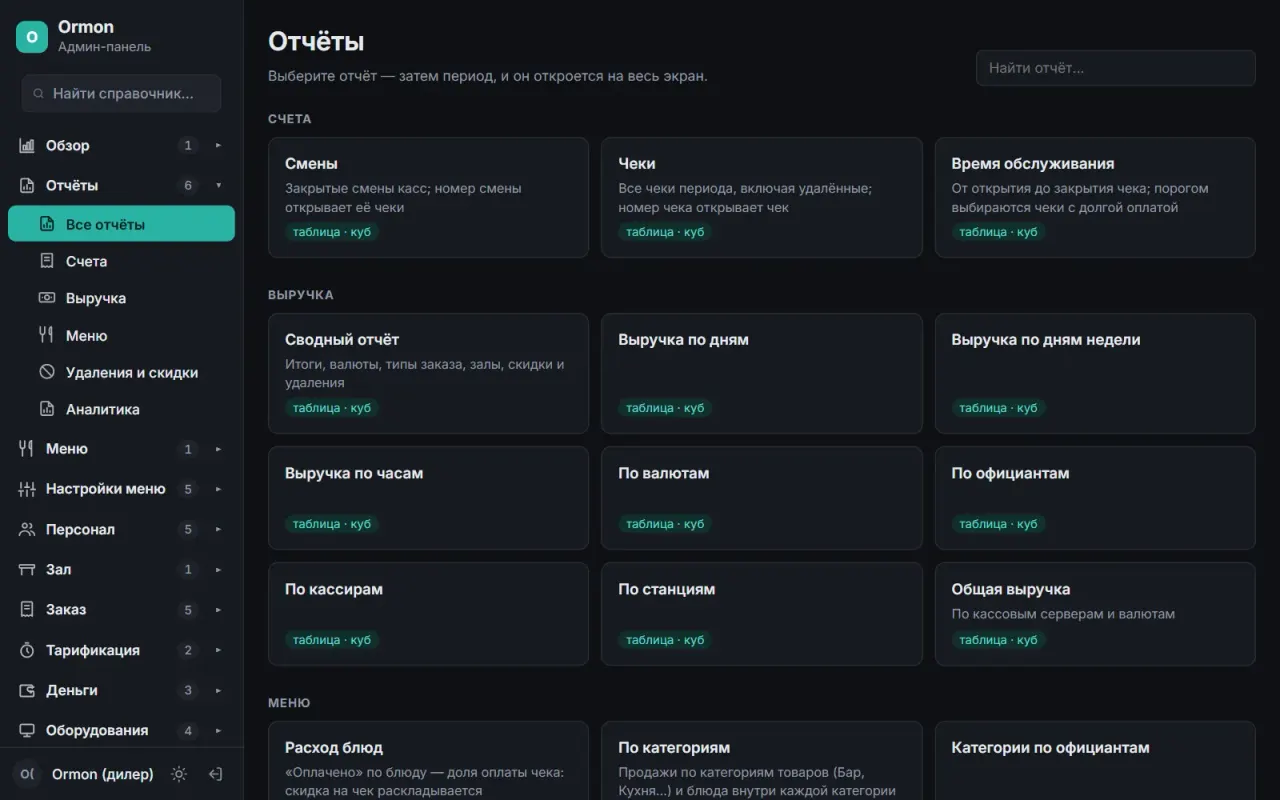Open the По станциям report card
This screenshot has width=1280, height=800.
[762, 614]
